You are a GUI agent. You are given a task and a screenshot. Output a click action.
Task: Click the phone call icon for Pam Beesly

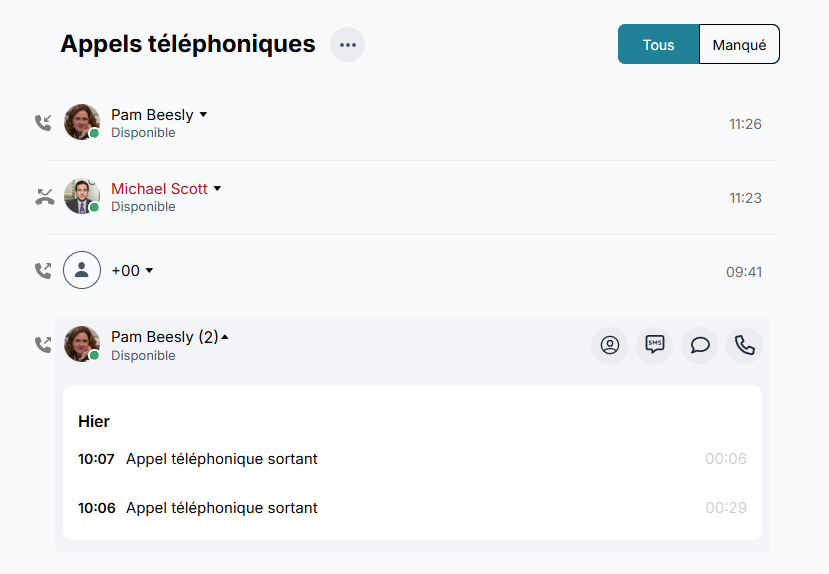(x=744, y=345)
